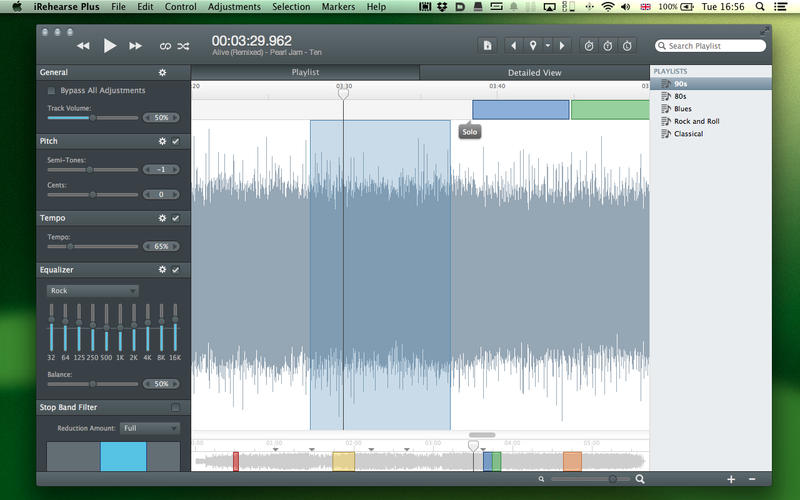This screenshot has width=800, height=500.
Task: Click the add-file document icon in toolbar
Action: click(488, 46)
